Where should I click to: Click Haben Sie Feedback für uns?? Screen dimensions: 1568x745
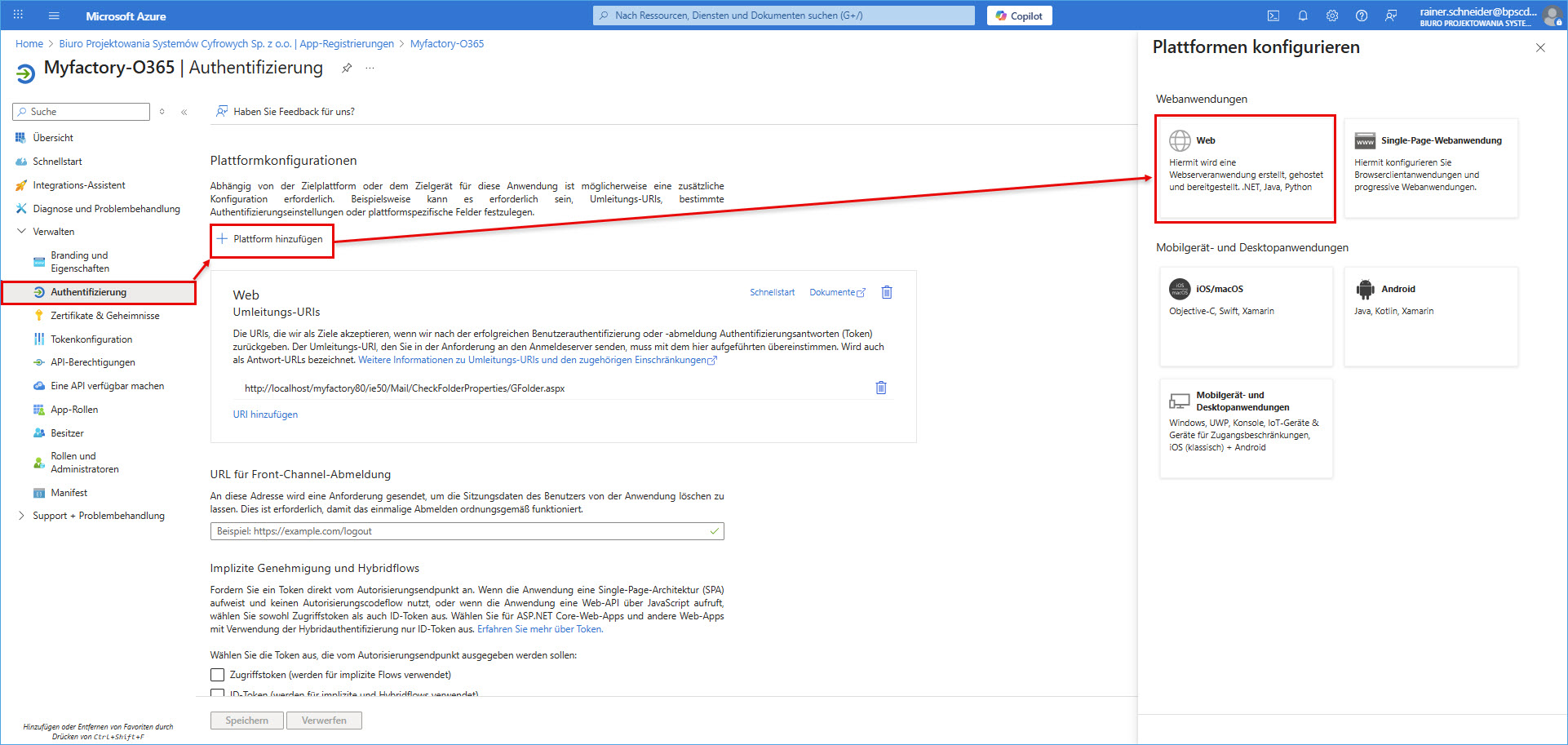286,112
